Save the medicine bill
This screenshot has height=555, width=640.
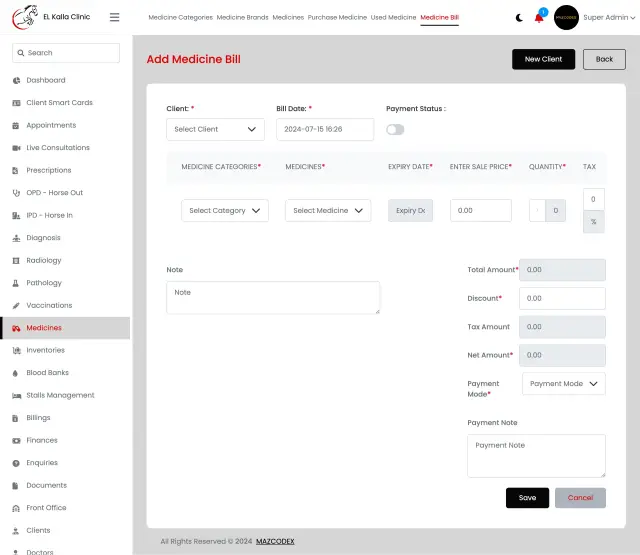pyautogui.click(x=527, y=498)
